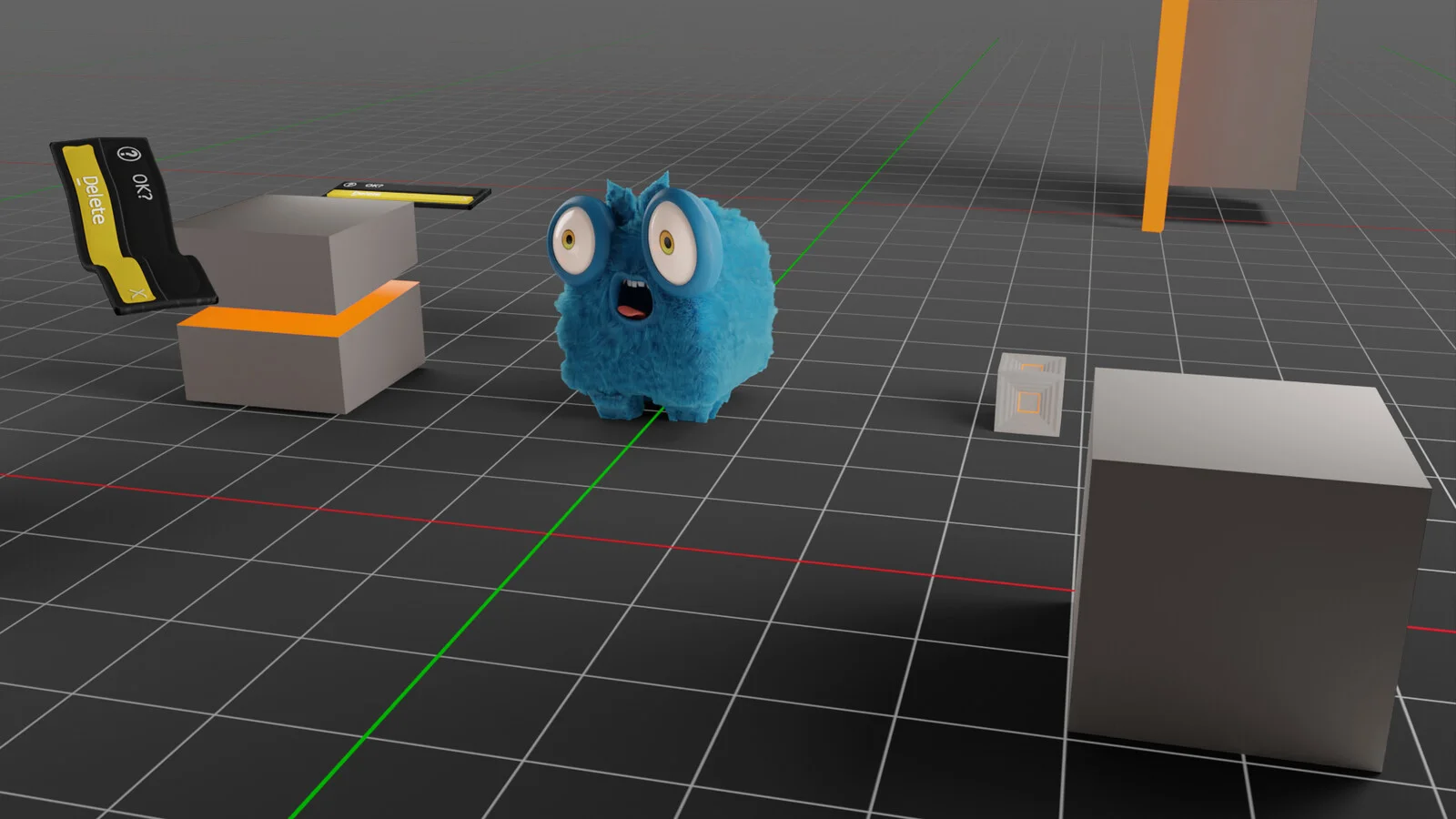Click the monster's open mouth
This screenshot has width=1456, height=819.
click(x=633, y=300)
